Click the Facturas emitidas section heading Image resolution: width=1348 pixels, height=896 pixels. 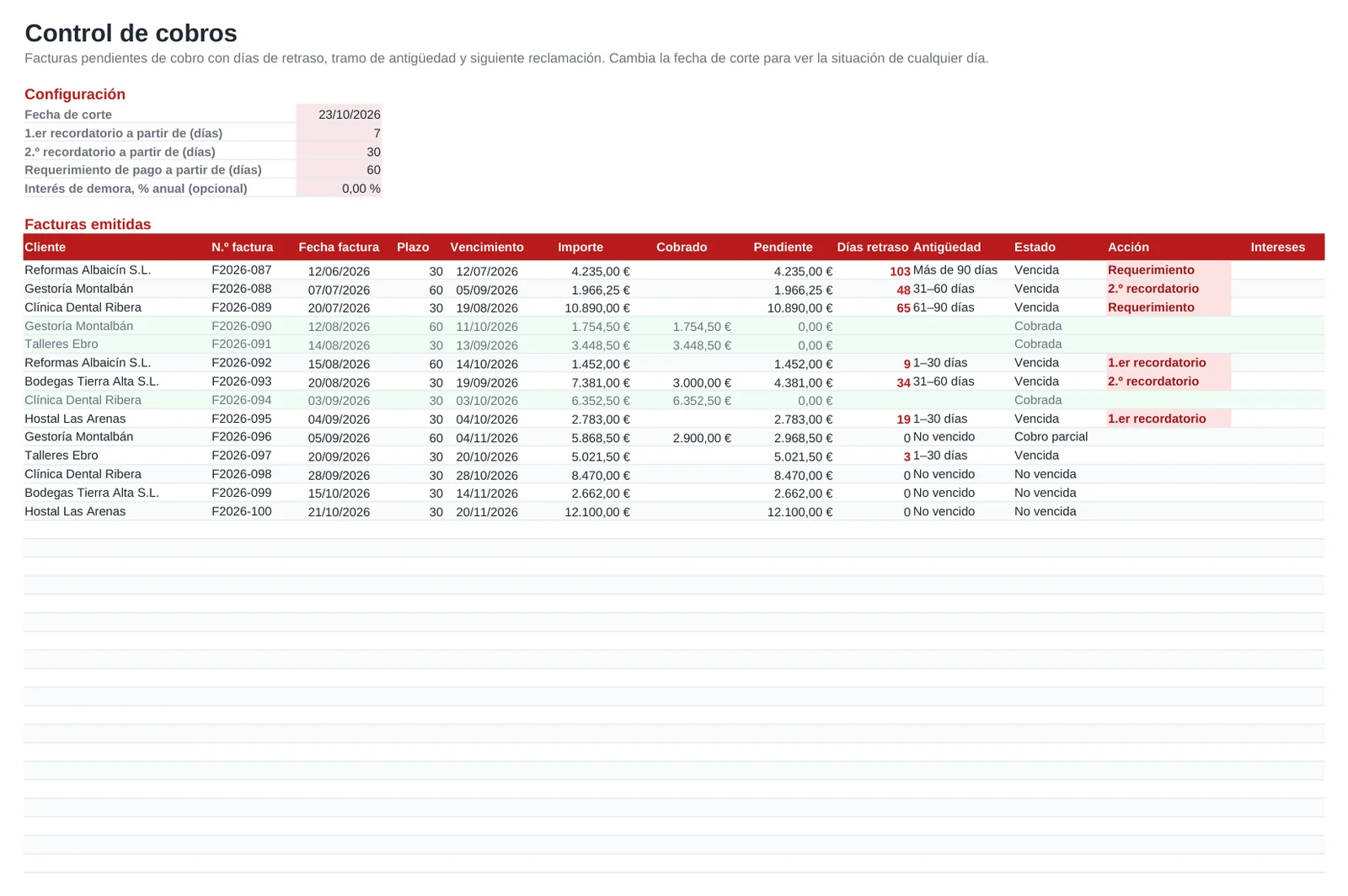pos(88,224)
